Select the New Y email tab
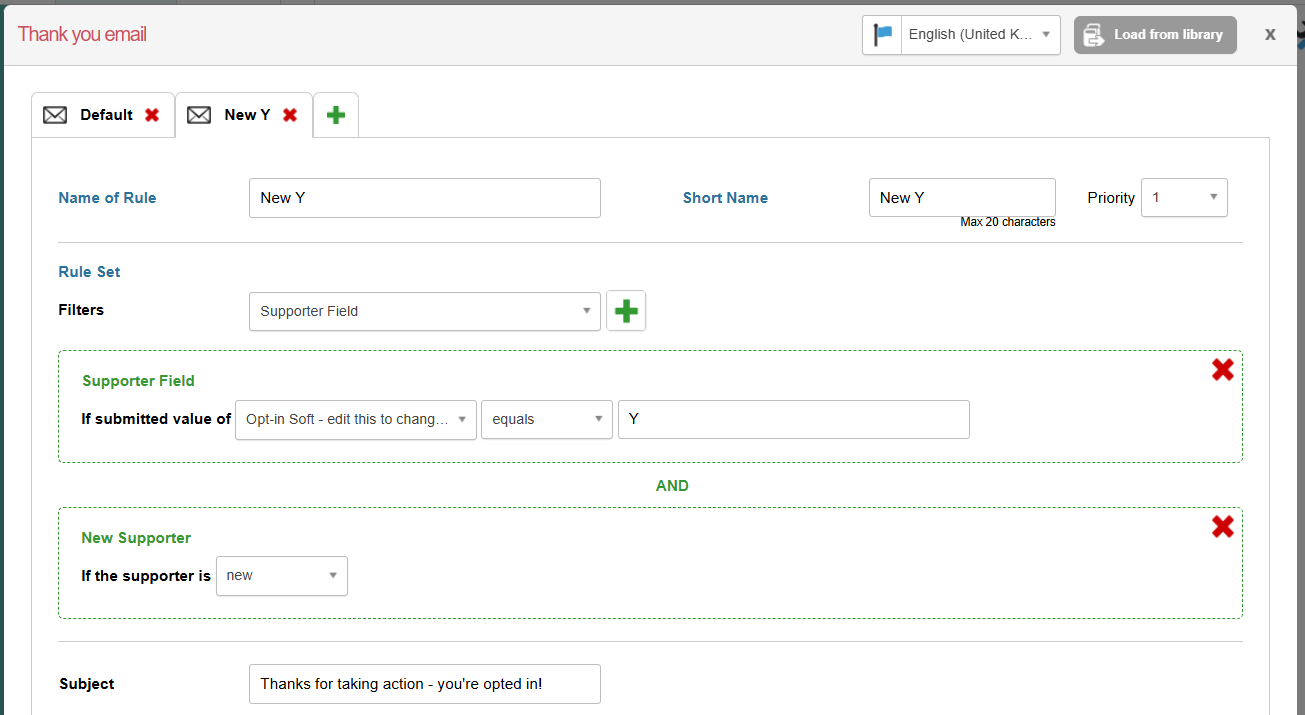This screenshot has height=715, width=1305. point(244,115)
